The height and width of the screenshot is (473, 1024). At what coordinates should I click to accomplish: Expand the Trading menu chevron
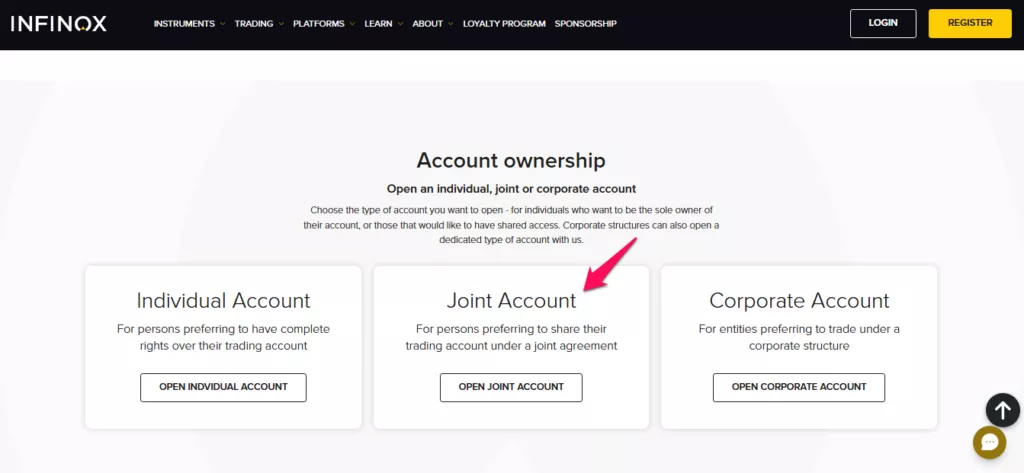pyautogui.click(x=281, y=24)
